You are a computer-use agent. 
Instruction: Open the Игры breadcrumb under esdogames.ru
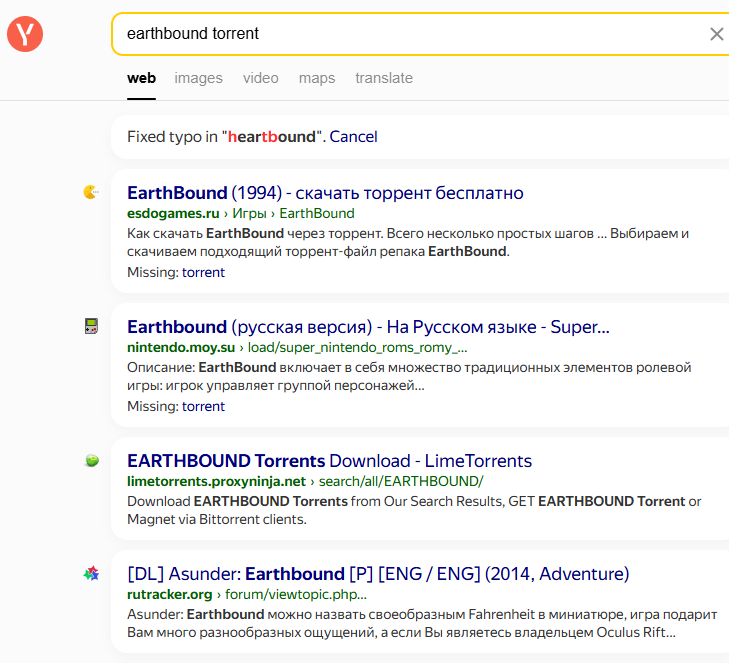coord(250,213)
